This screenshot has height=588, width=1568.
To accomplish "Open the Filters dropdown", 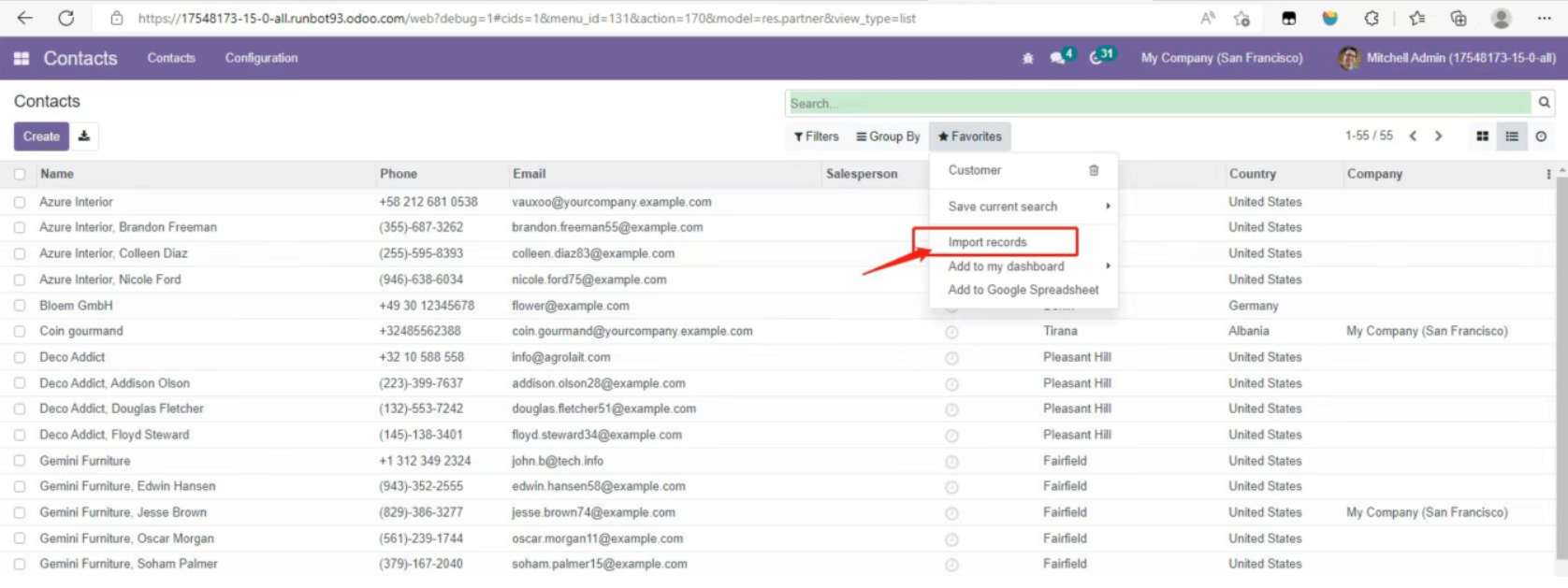I will 816,136.
